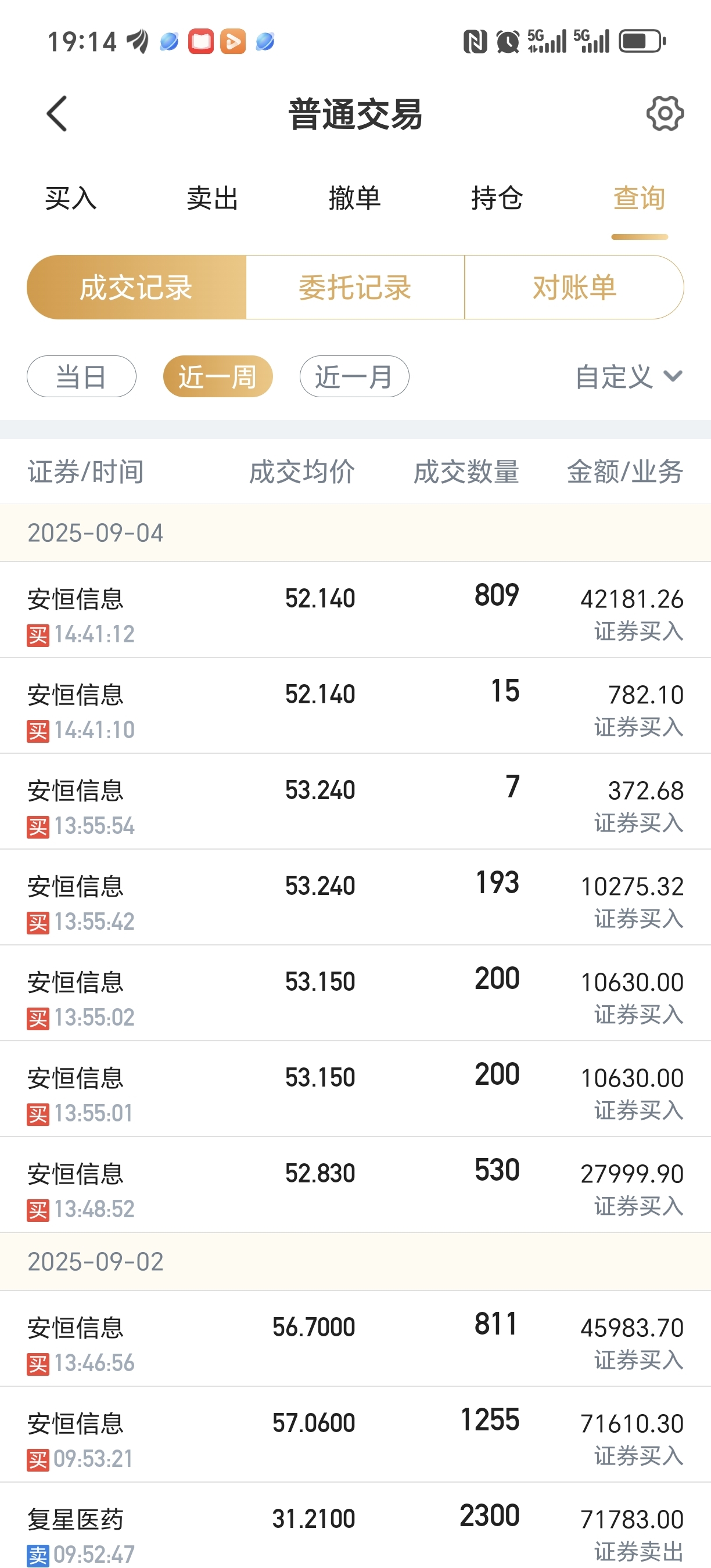Screen dimensions: 711x1568
Task: Tap the red 买 badge at 14:41:12
Action: pyautogui.click(x=38, y=635)
